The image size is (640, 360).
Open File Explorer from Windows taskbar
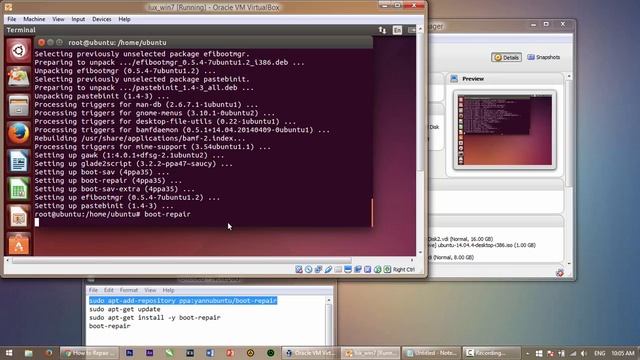point(29,353)
